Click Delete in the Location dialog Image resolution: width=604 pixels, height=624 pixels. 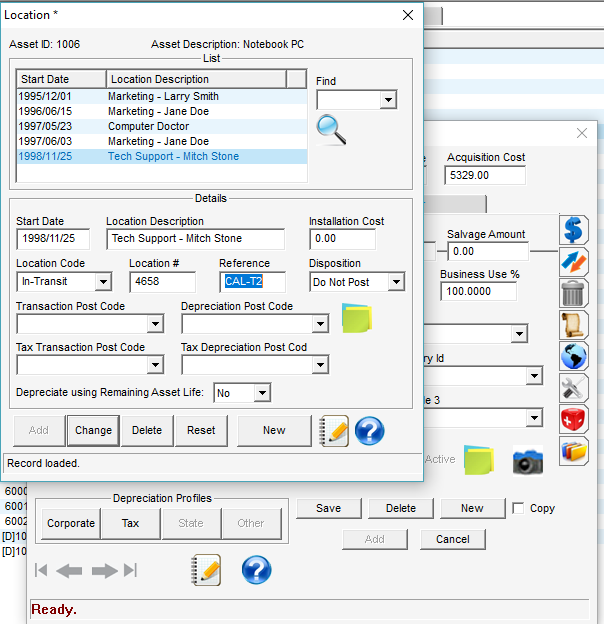147,431
